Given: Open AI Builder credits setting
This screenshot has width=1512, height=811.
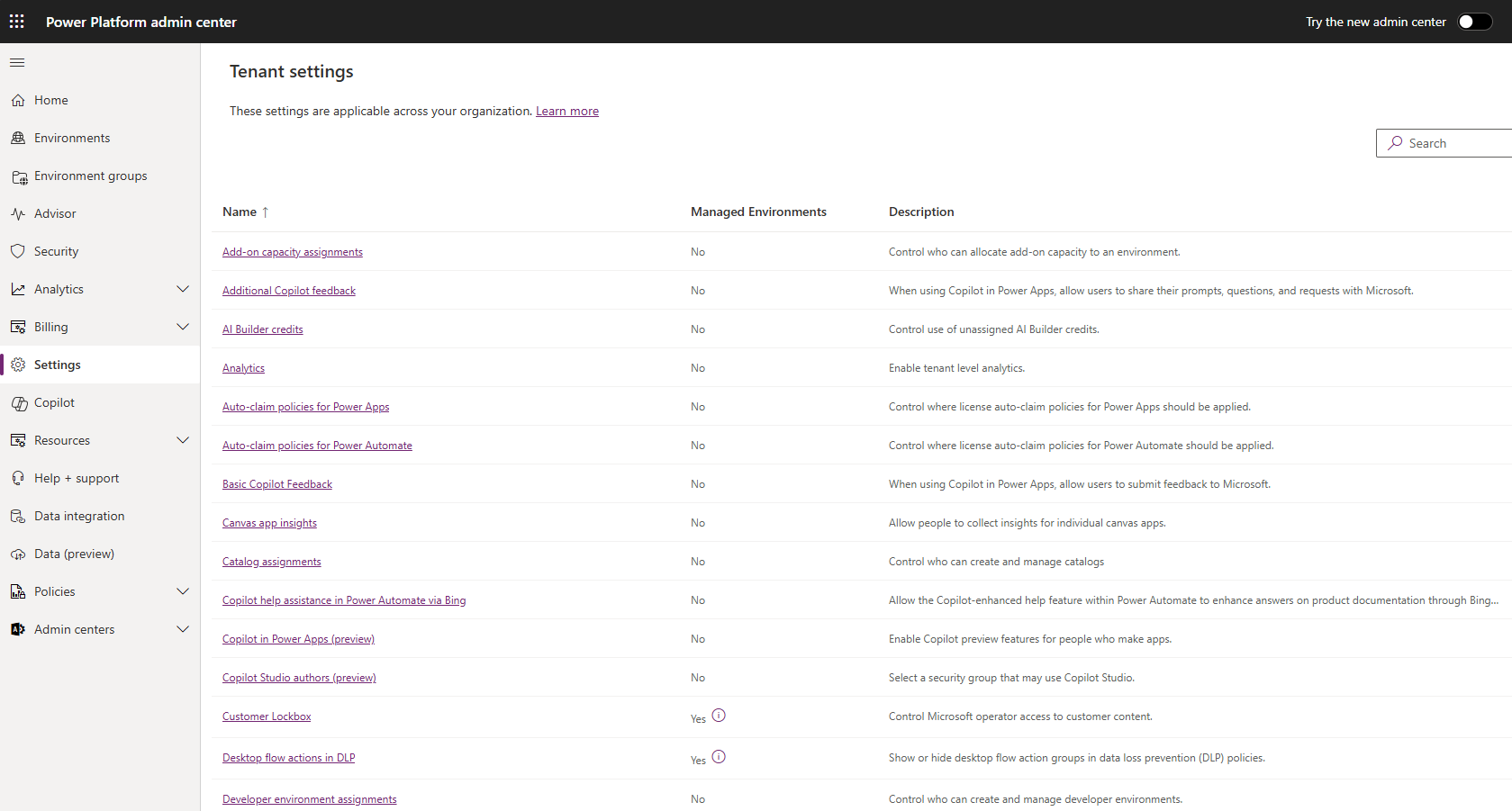Looking at the screenshot, I should (263, 329).
